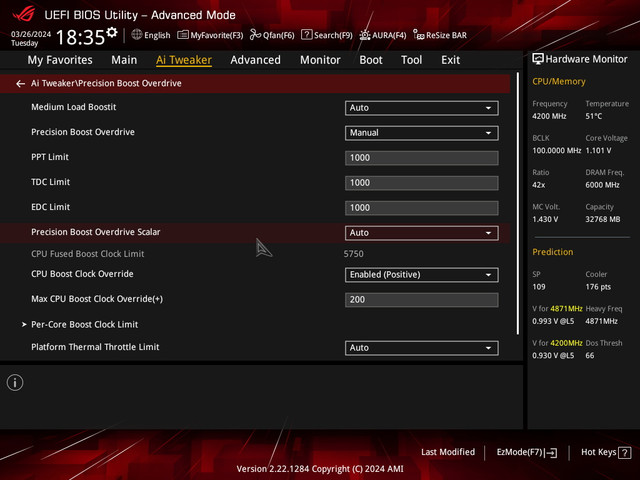Open the Tool tab
The height and width of the screenshot is (480, 640).
(411, 60)
